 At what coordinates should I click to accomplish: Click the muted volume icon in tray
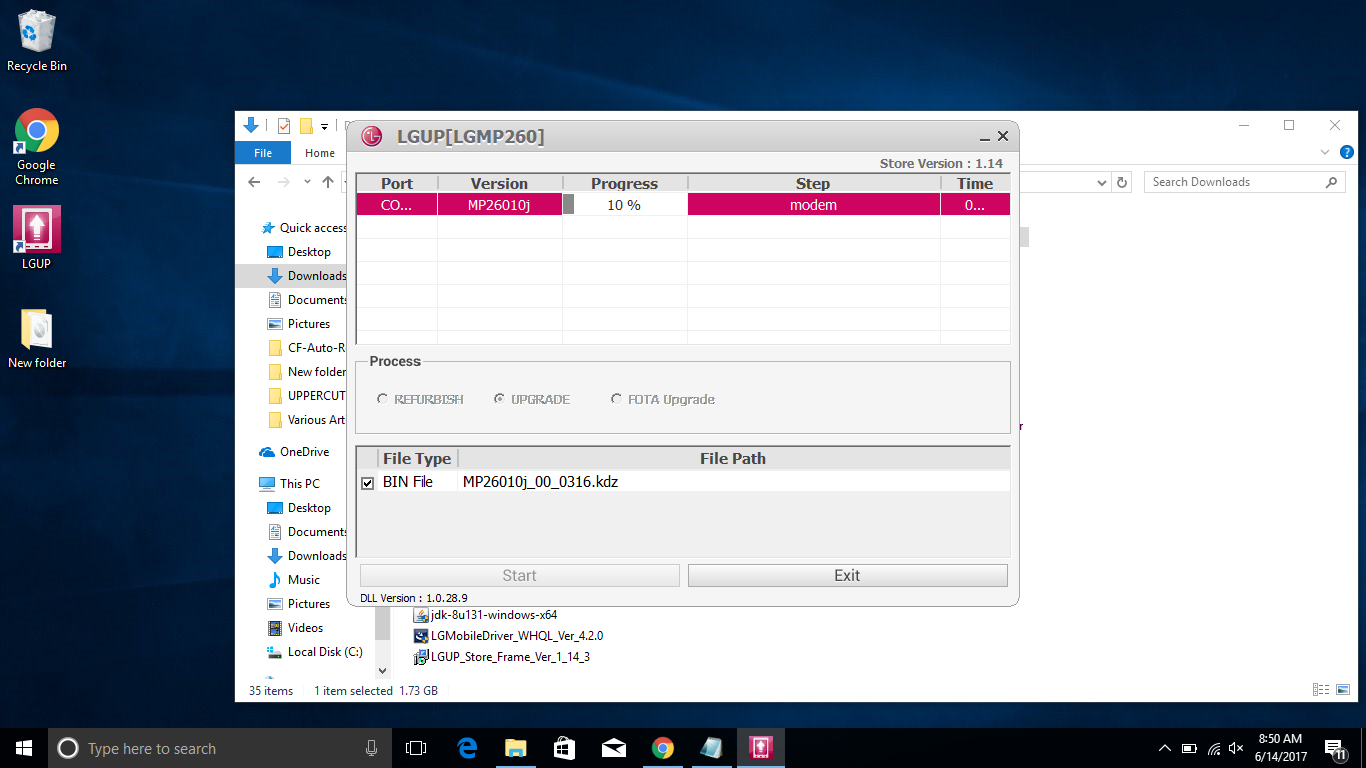click(x=1236, y=748)
